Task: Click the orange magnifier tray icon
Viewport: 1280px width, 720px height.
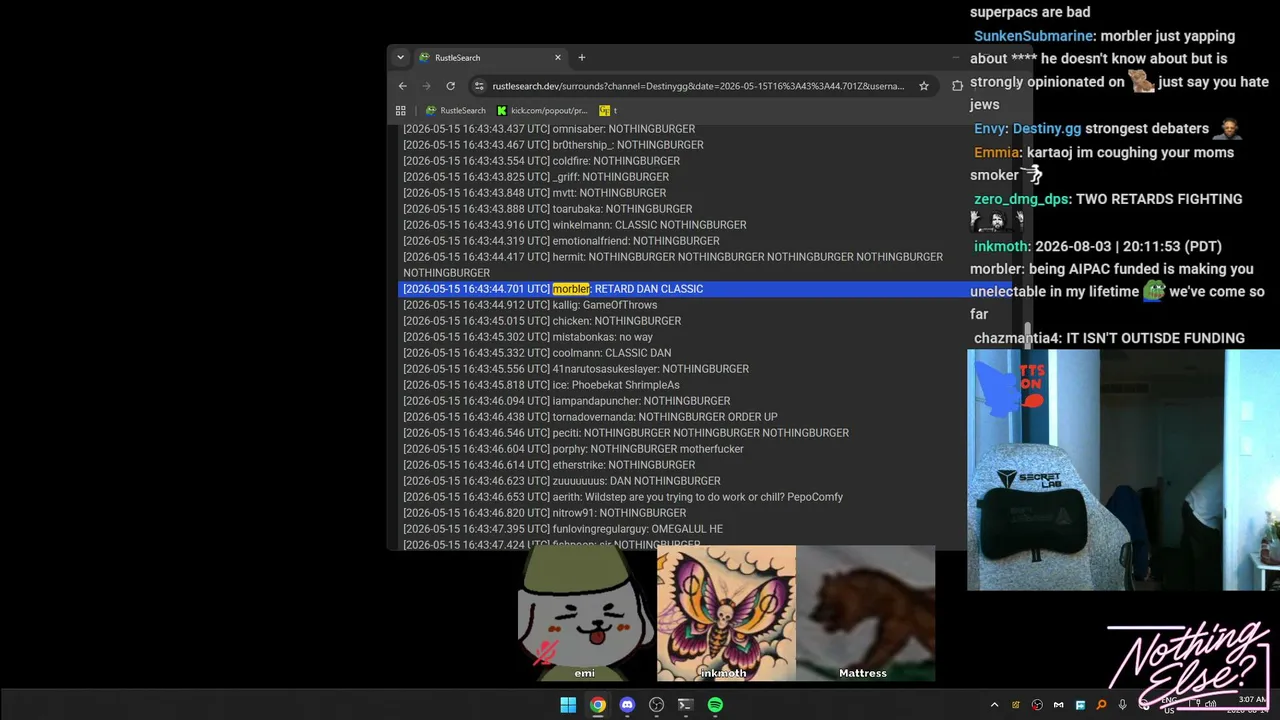Action: [1102, 705]
